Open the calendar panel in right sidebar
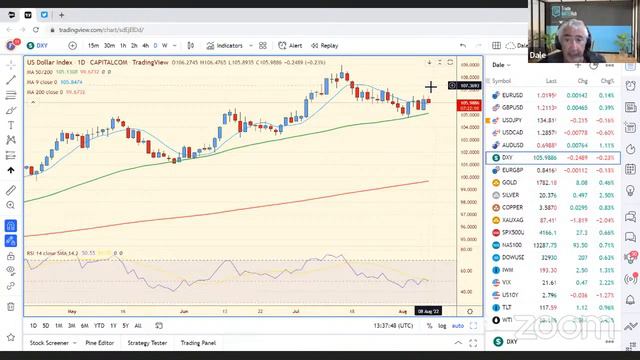Image resolution: width=640 pixels, height=360 pixels. click(631, 169)
